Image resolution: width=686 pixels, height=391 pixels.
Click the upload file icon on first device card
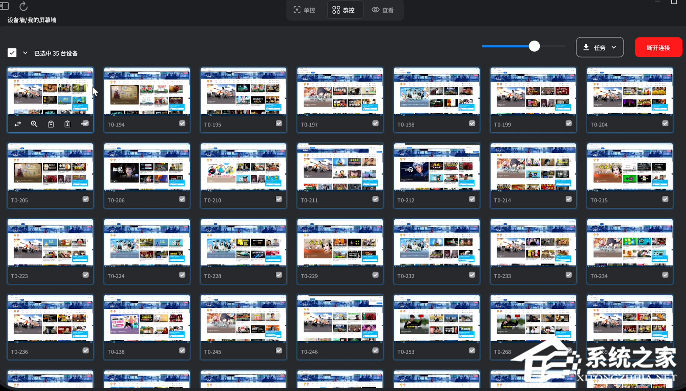coord(67,124)
